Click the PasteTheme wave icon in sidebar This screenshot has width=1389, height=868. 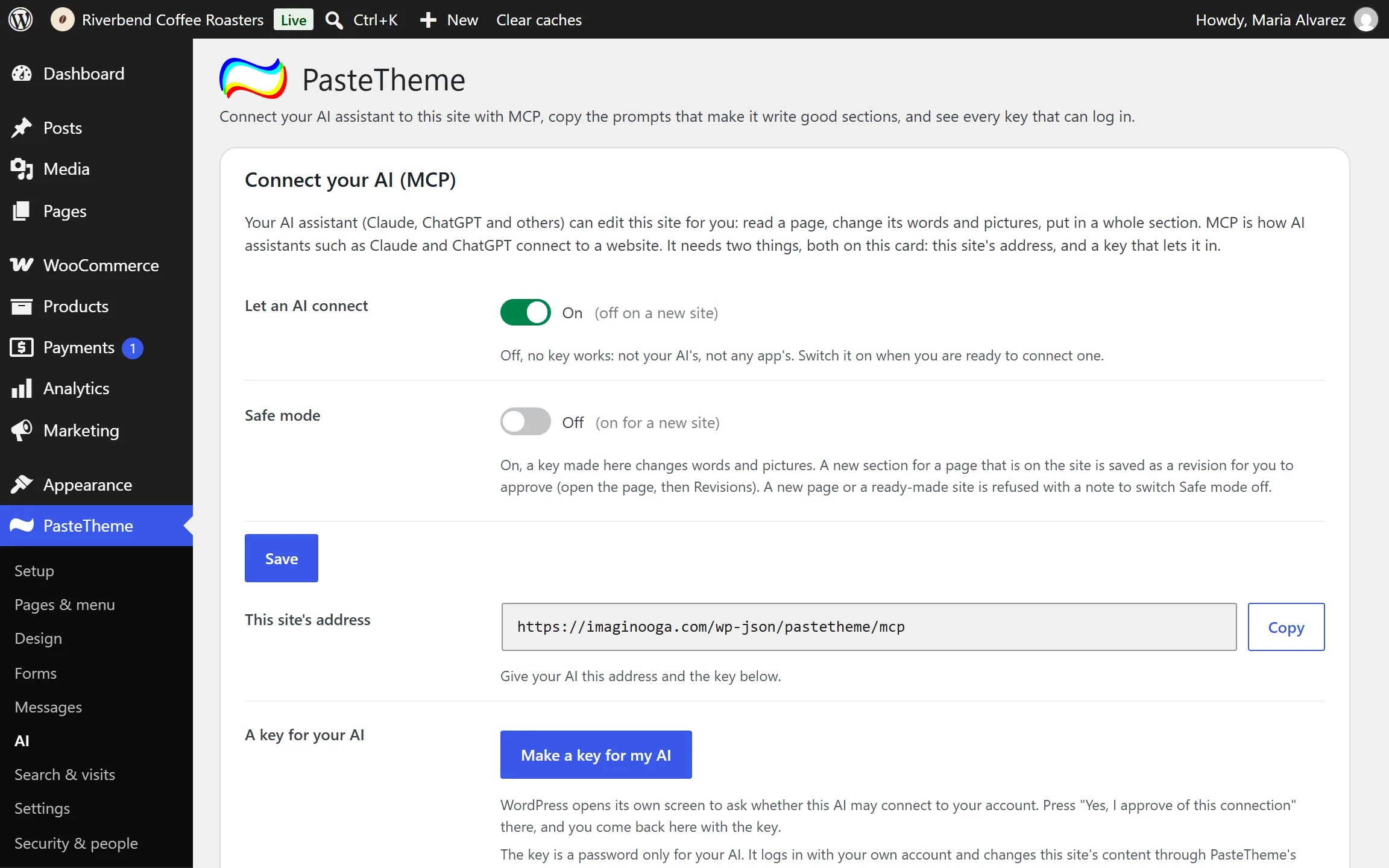[22, 526]
